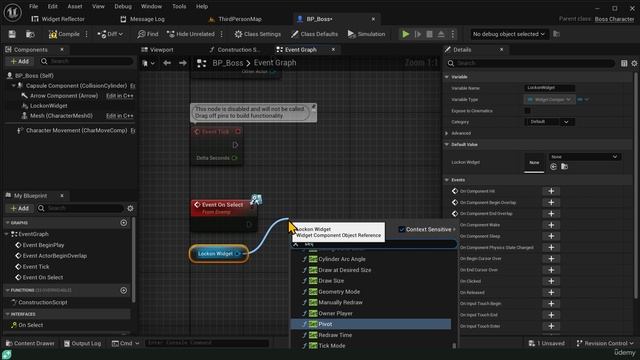
Task: Choose Owner Player from list
Action: [x=335, y=314]
